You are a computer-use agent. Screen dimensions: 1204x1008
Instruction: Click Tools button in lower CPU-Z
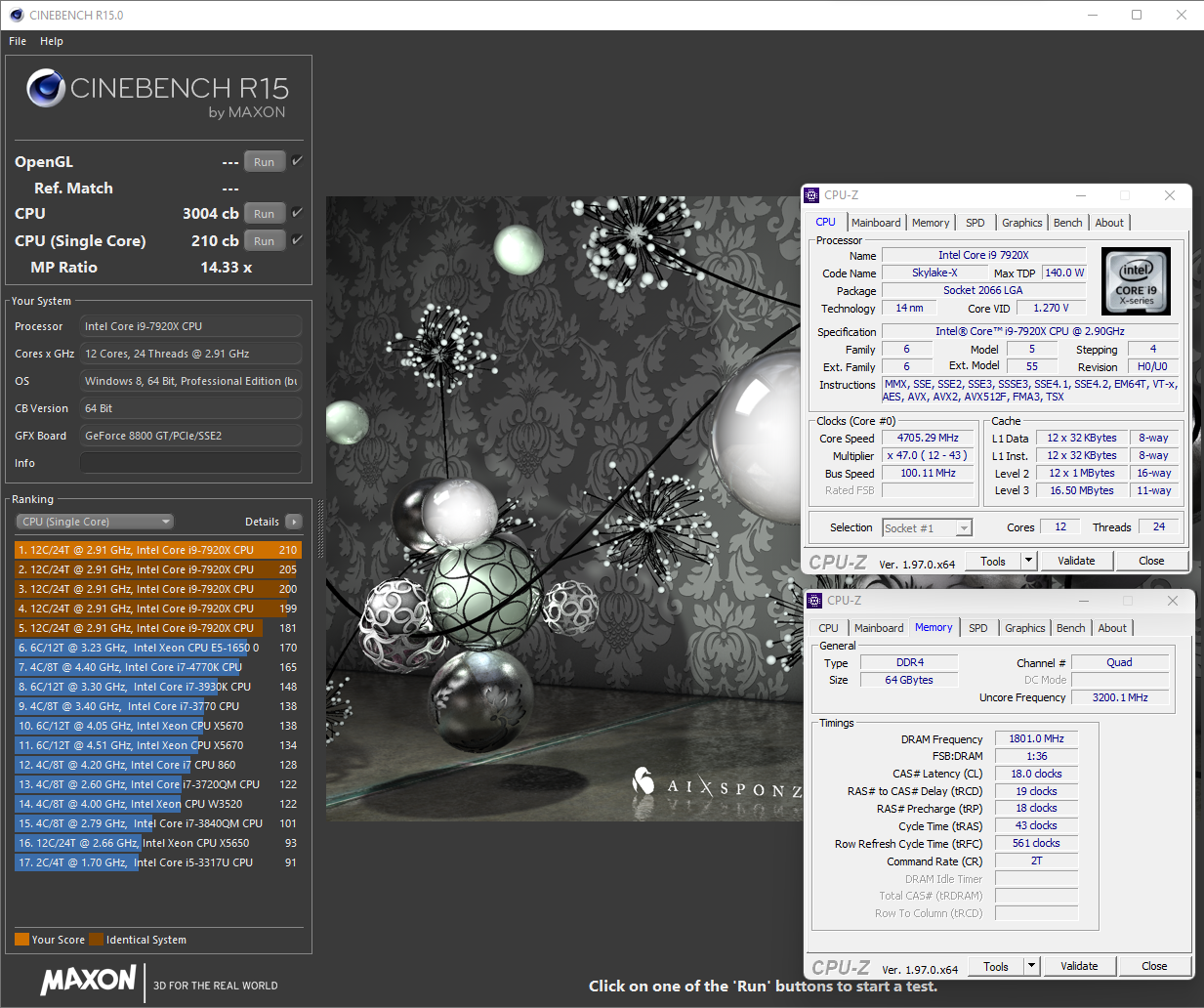tap(996, 966)
